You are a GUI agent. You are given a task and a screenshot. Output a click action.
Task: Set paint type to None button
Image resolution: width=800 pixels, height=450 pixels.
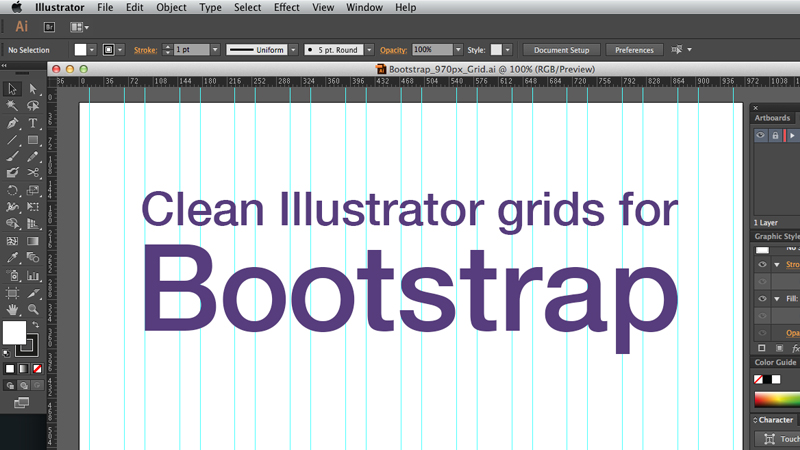click(x=37, y=368)
